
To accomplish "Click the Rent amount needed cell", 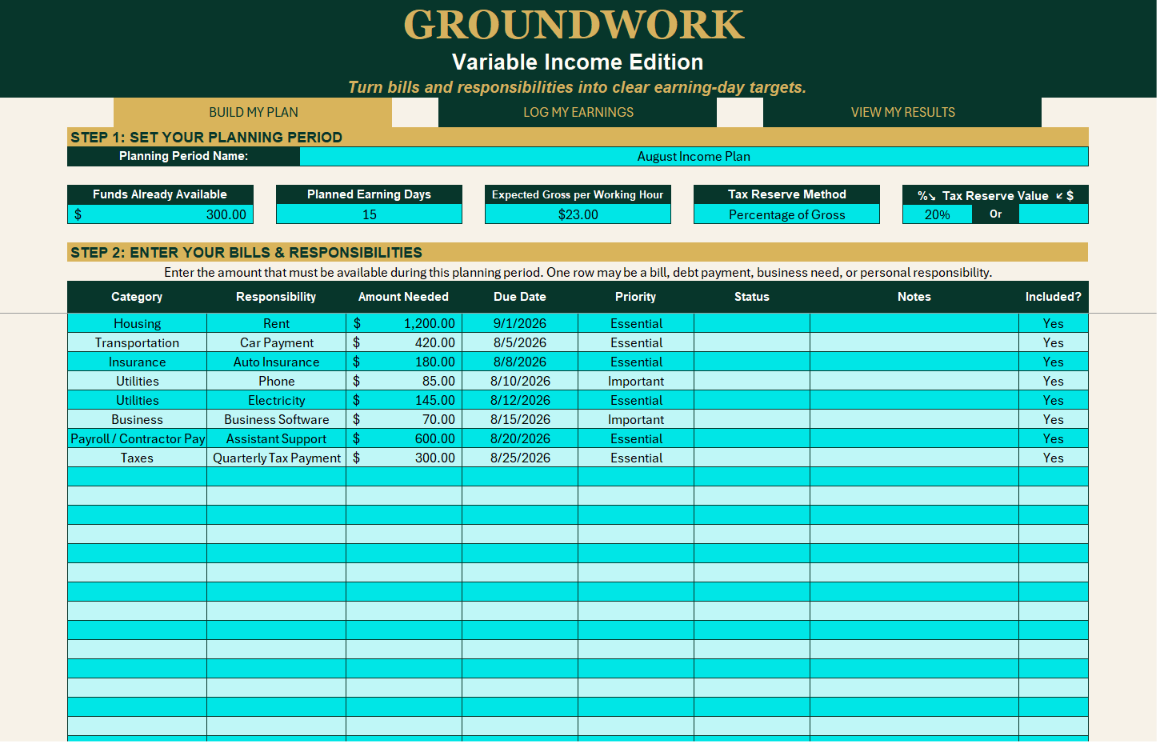I will tap(404, 323).
